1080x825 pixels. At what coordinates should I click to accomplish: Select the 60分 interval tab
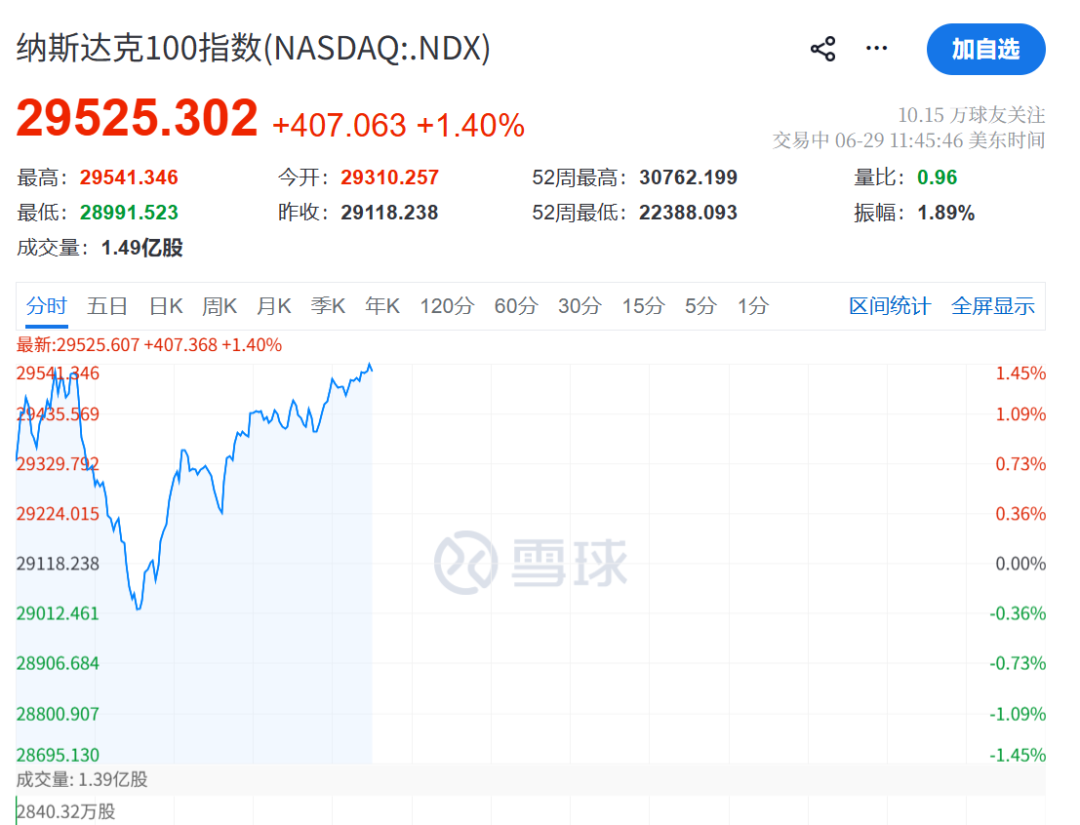(516, 305)
